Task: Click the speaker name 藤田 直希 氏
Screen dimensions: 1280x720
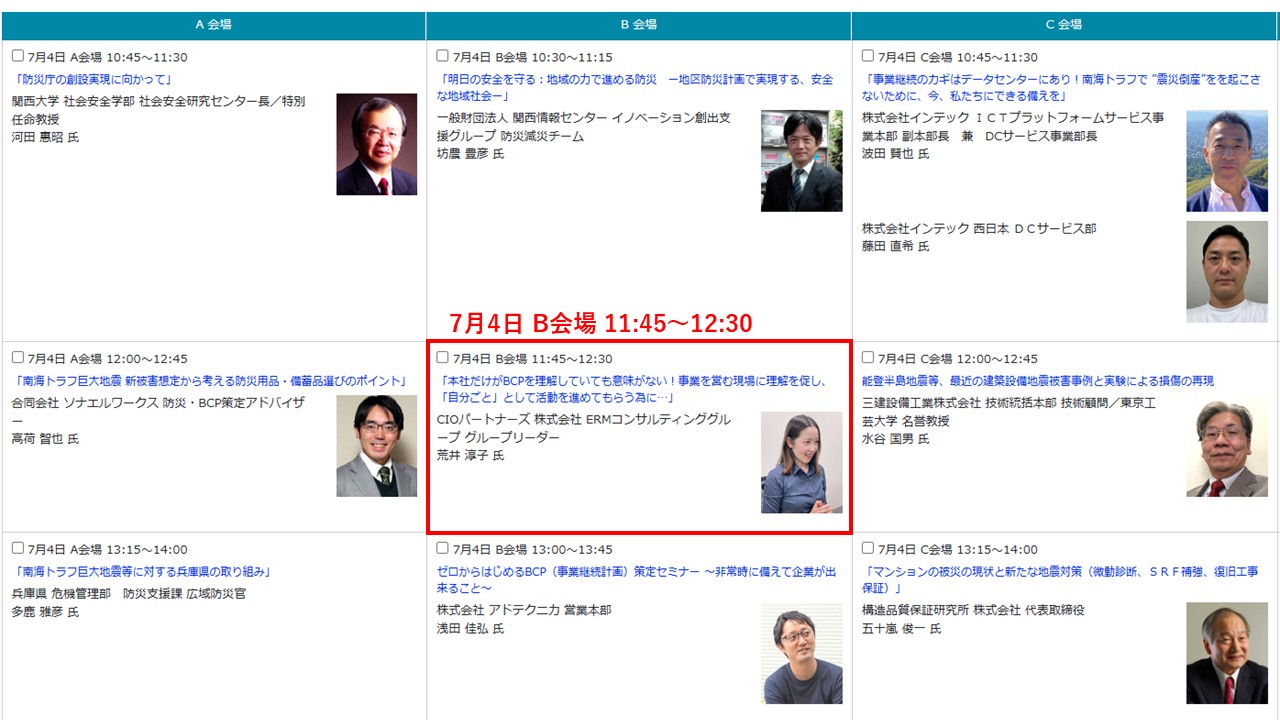Action: coord(896,246)
